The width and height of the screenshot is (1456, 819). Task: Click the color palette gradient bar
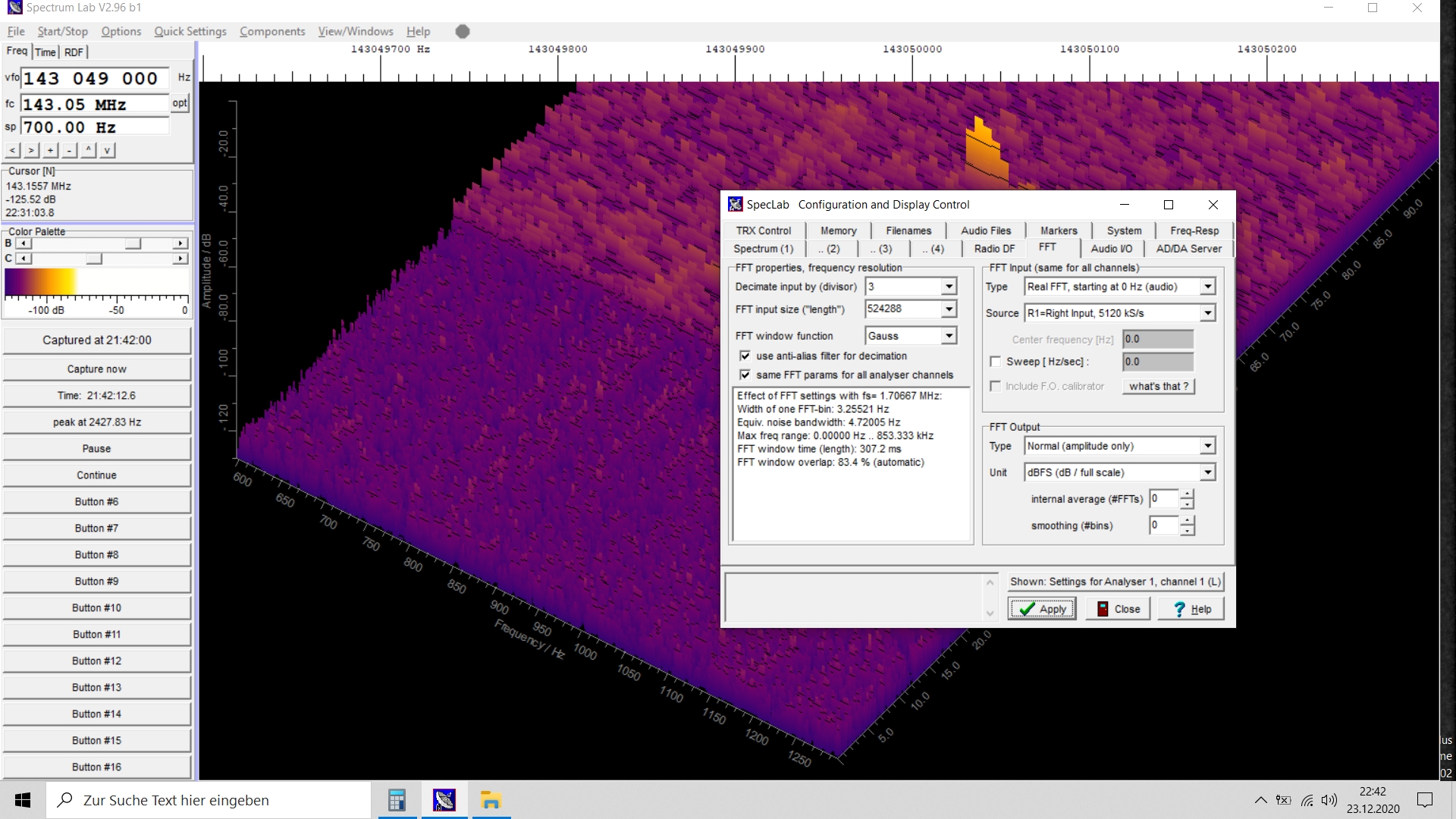point(96,282)
